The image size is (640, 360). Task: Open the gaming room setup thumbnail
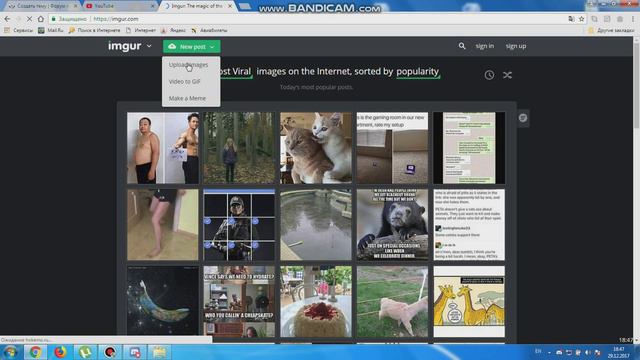tap(392, 148)
